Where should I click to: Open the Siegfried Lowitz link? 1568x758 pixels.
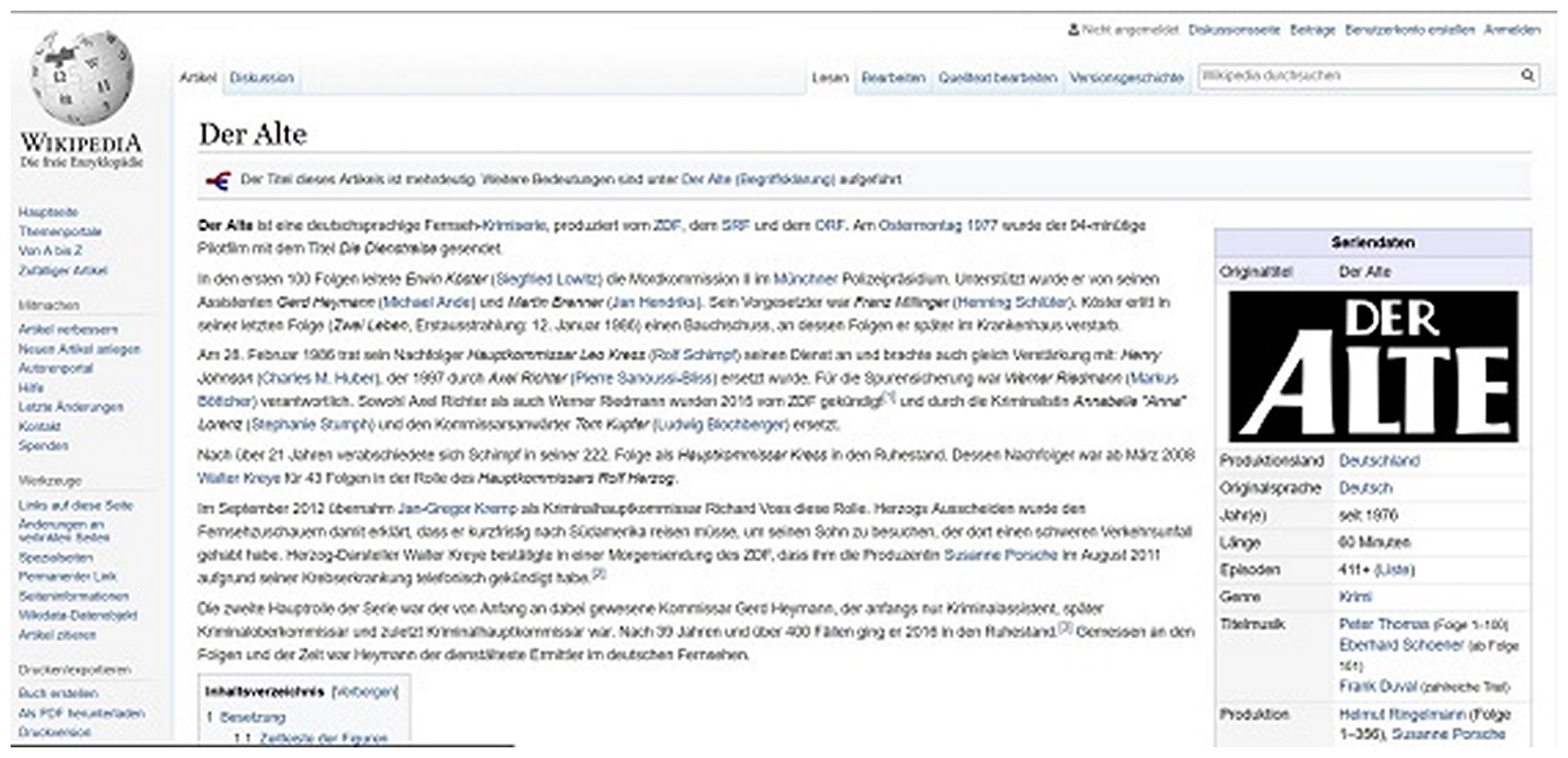pos(547,279)
